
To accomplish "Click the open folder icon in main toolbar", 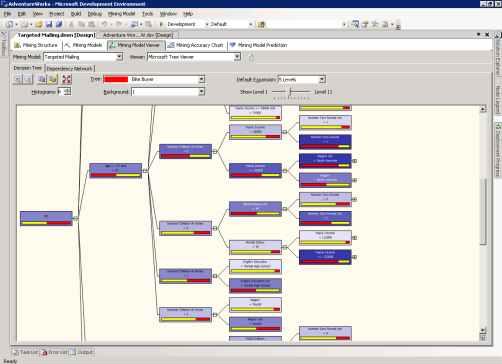I will 39,24.
